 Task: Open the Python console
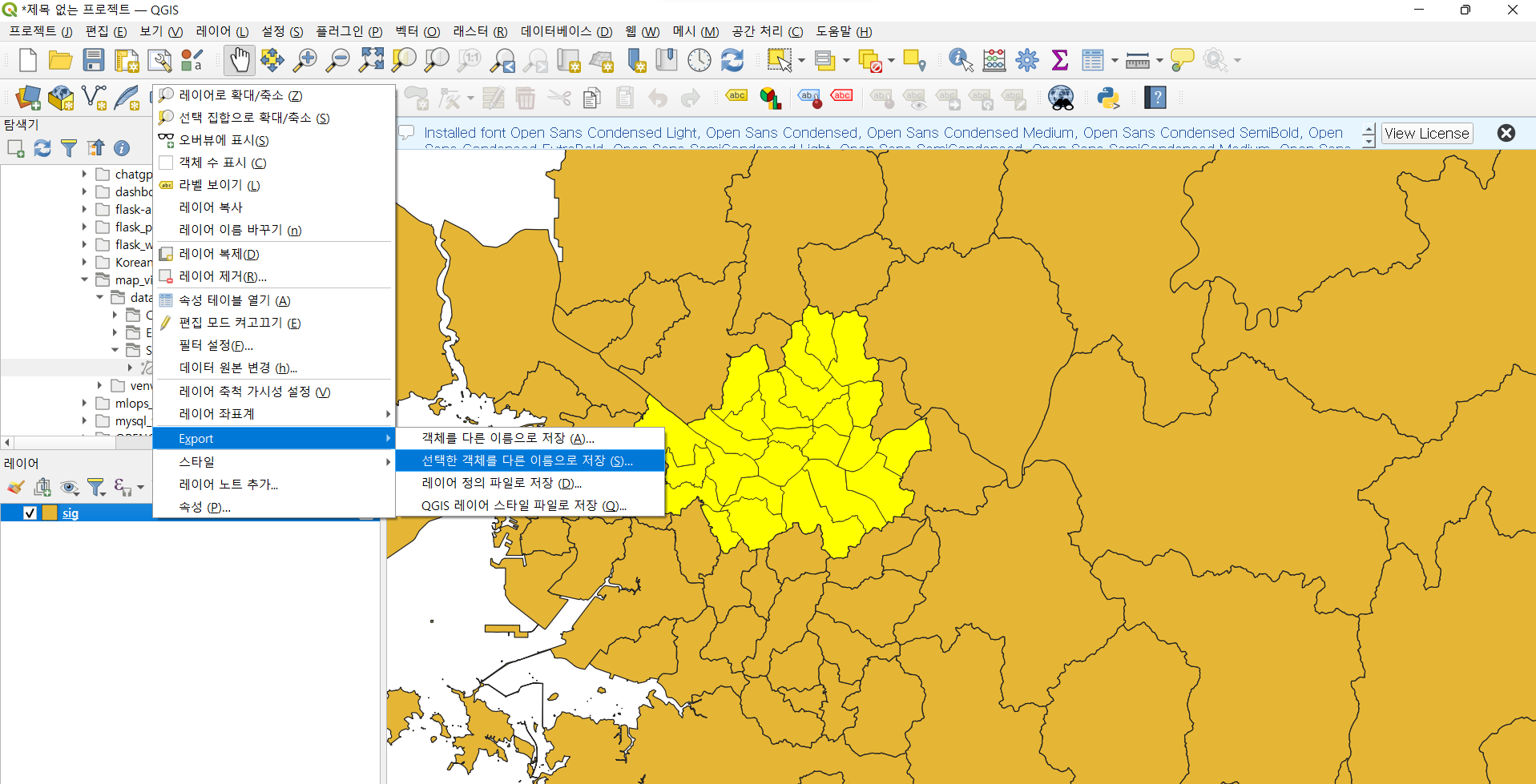point(1107,98)
